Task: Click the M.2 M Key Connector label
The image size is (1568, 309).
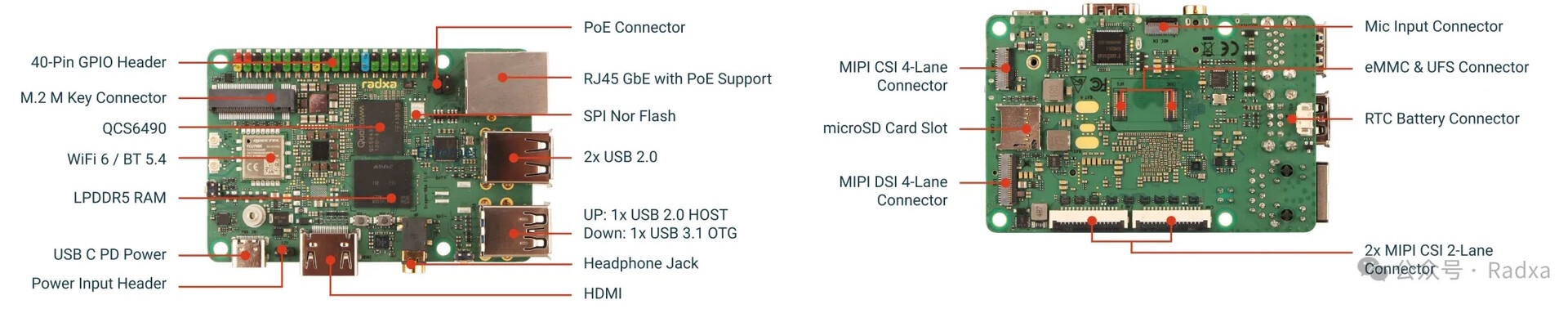Action: pyautogui.click(x=93, y=97)
